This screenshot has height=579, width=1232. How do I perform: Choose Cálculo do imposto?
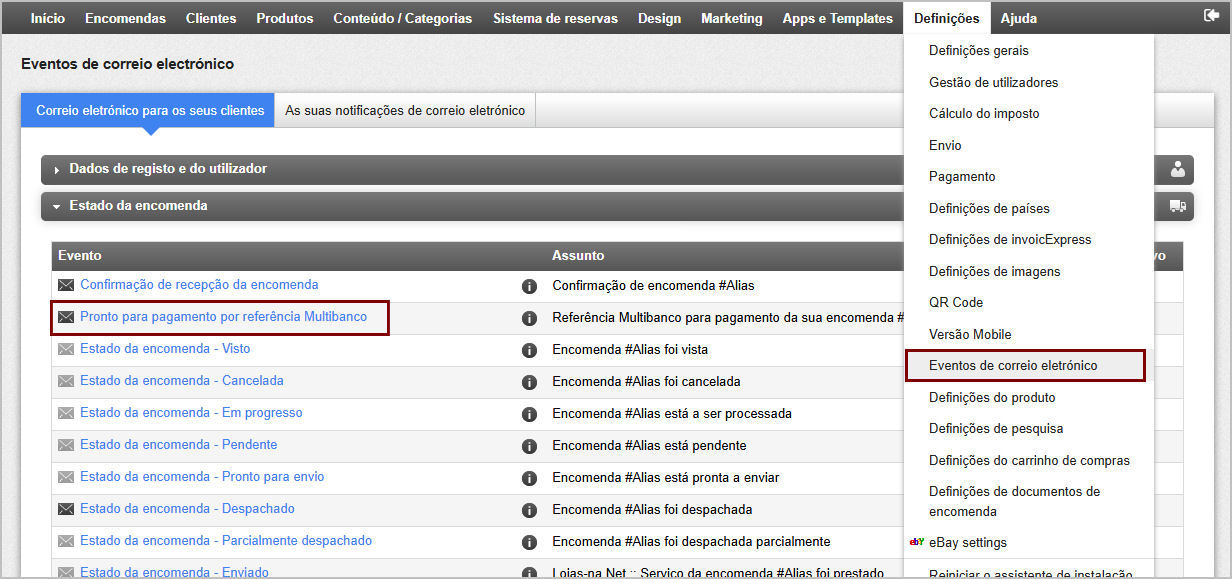pyautogui.click(x=984, y=114)
